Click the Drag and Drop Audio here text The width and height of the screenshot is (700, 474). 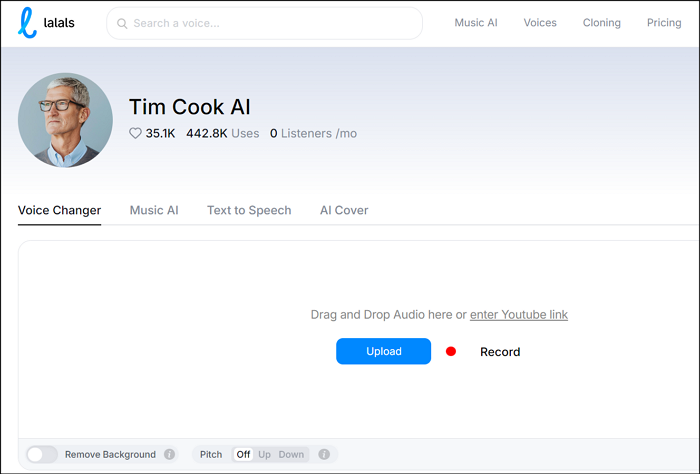click(x=382, y=315)
